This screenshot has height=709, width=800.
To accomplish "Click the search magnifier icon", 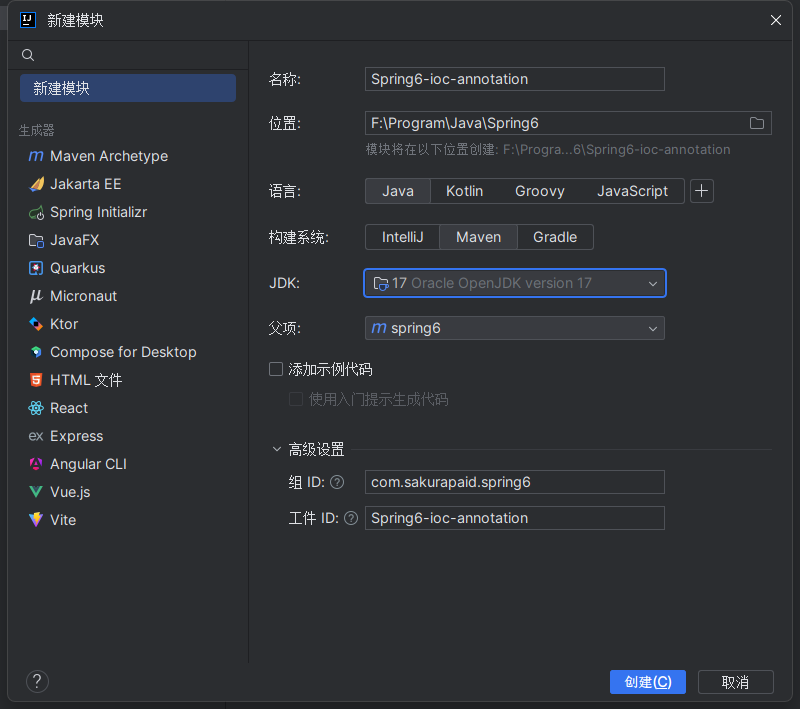I will [x=28, y=55].
